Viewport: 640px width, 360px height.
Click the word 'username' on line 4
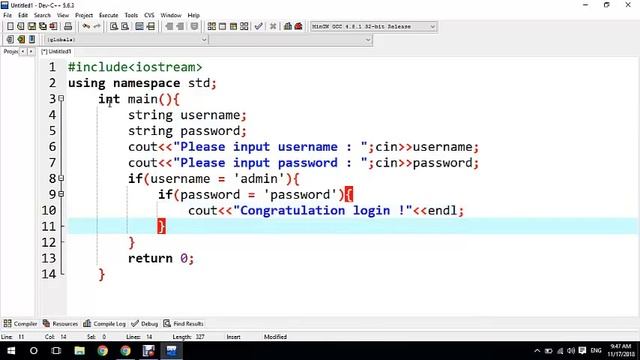point(210,115)
